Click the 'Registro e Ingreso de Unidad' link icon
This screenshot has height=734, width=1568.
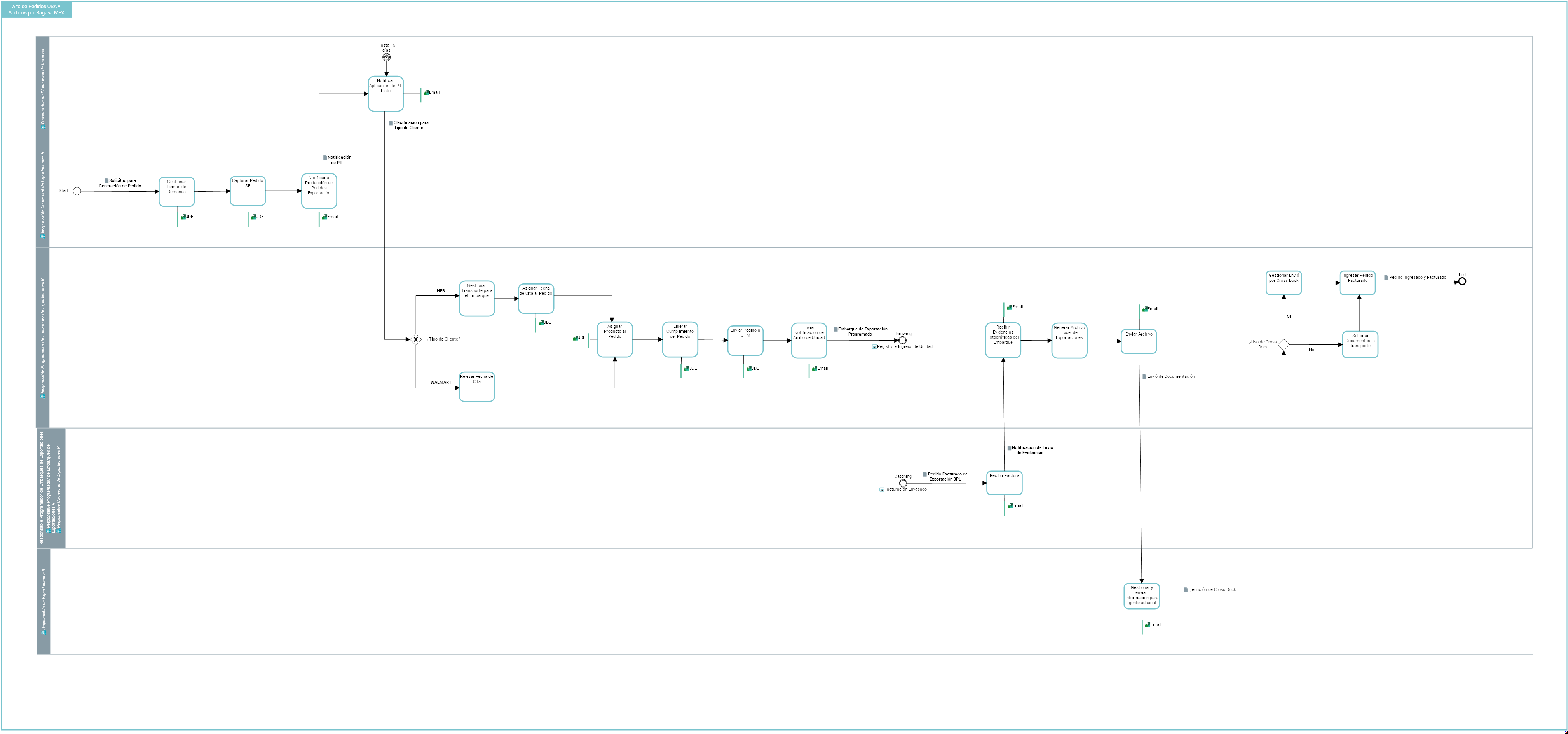tap(874, 347)
